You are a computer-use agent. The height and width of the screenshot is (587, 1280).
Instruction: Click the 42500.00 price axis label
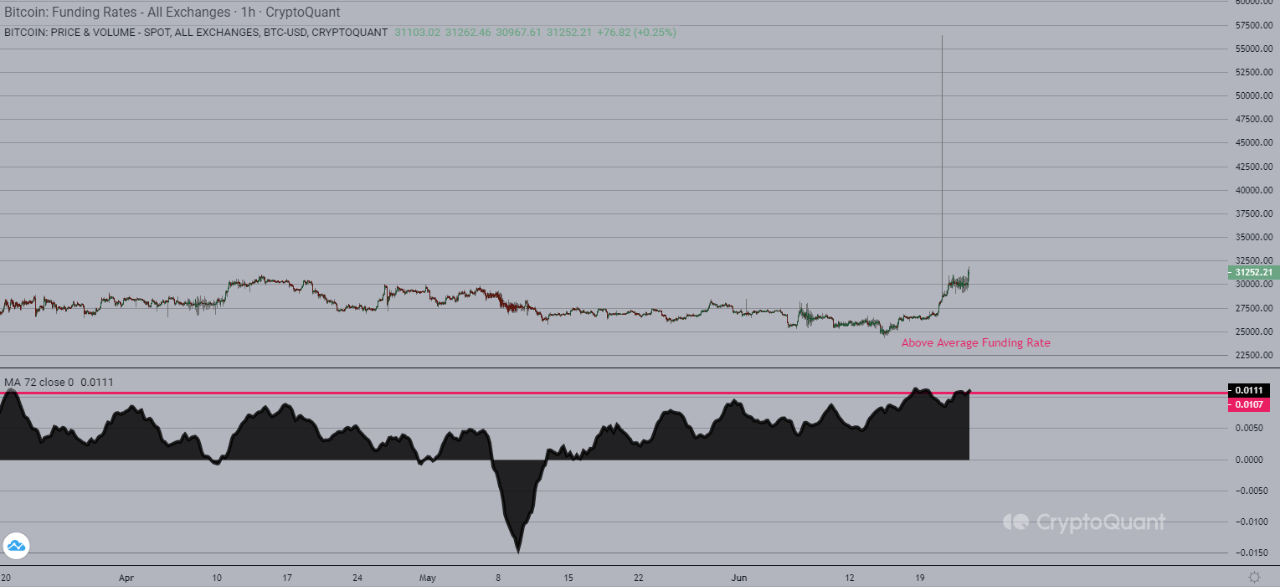coord(1254,167)
